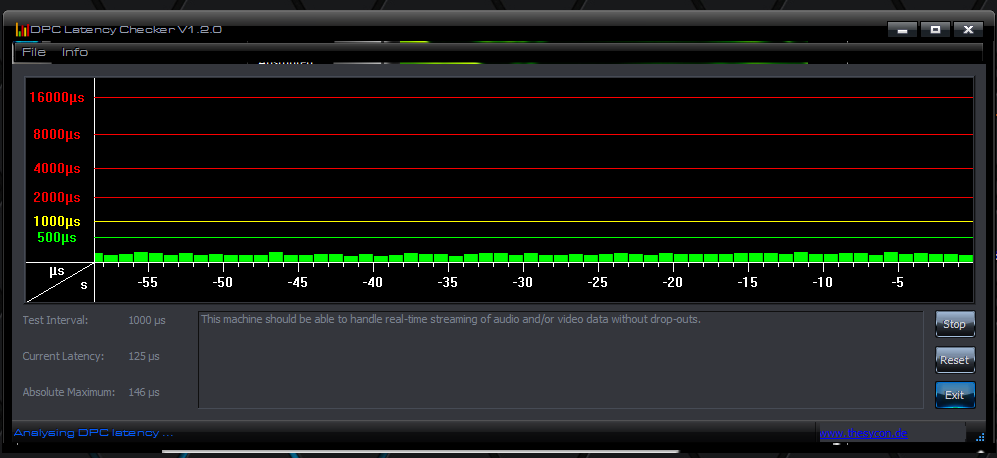The height and width of the screenshot is (458, 997).
Task: Open the www.thesycon.de link
Action: [x=861, y=434]
